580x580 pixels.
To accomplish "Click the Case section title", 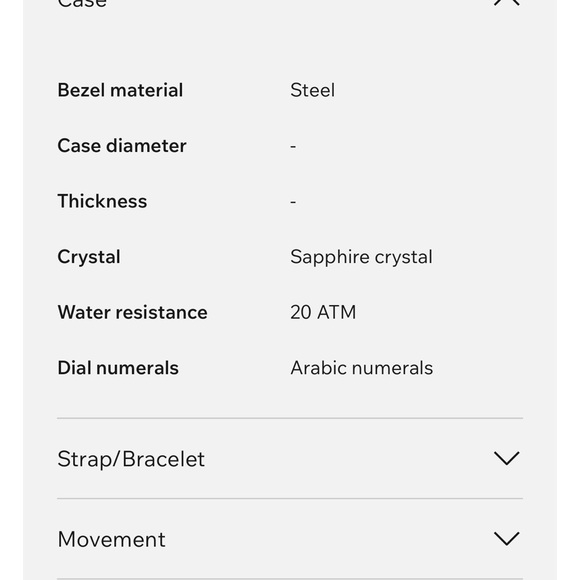I will coord(82,3).
